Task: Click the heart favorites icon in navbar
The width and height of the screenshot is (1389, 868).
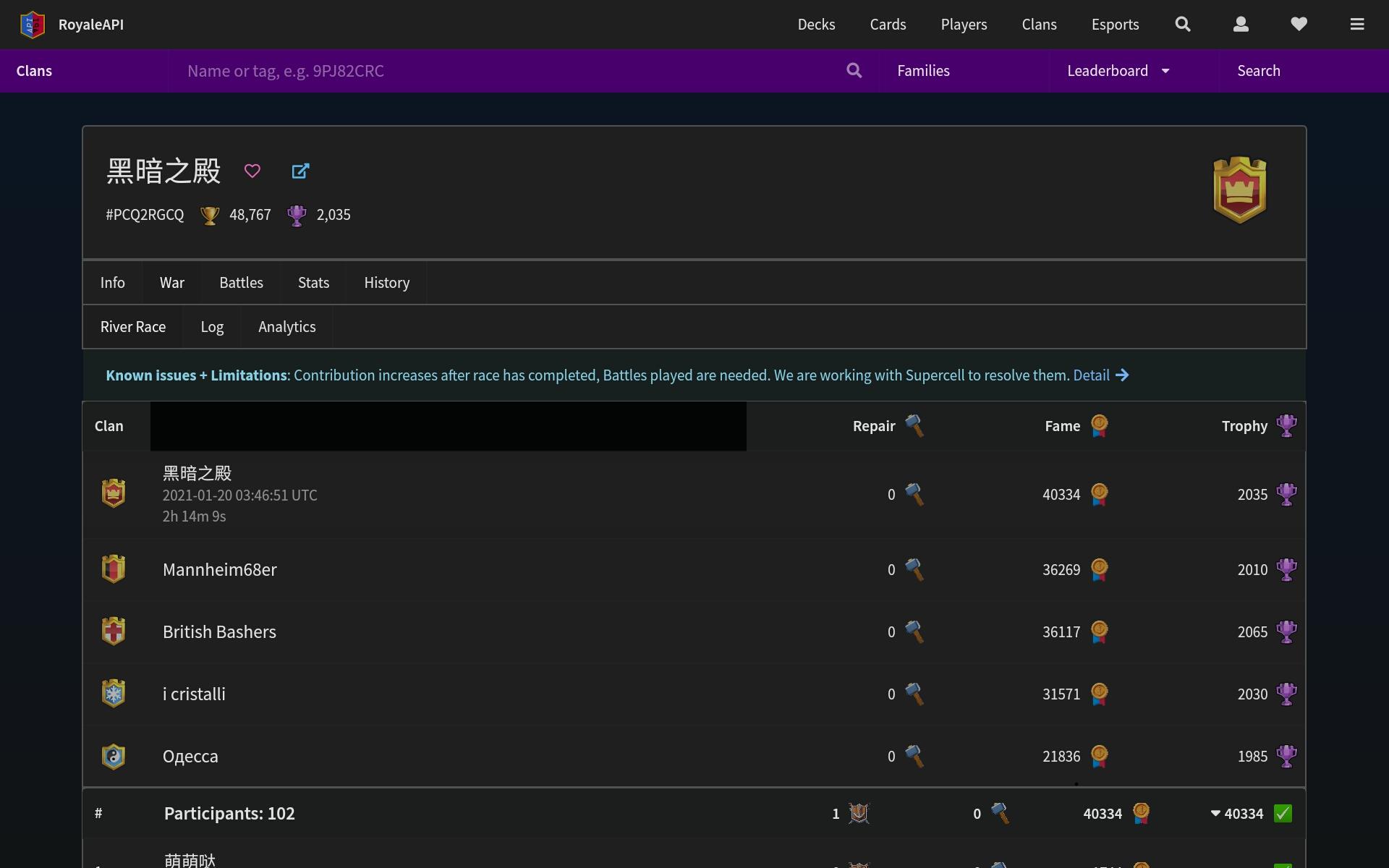Action: point(1299,25)
